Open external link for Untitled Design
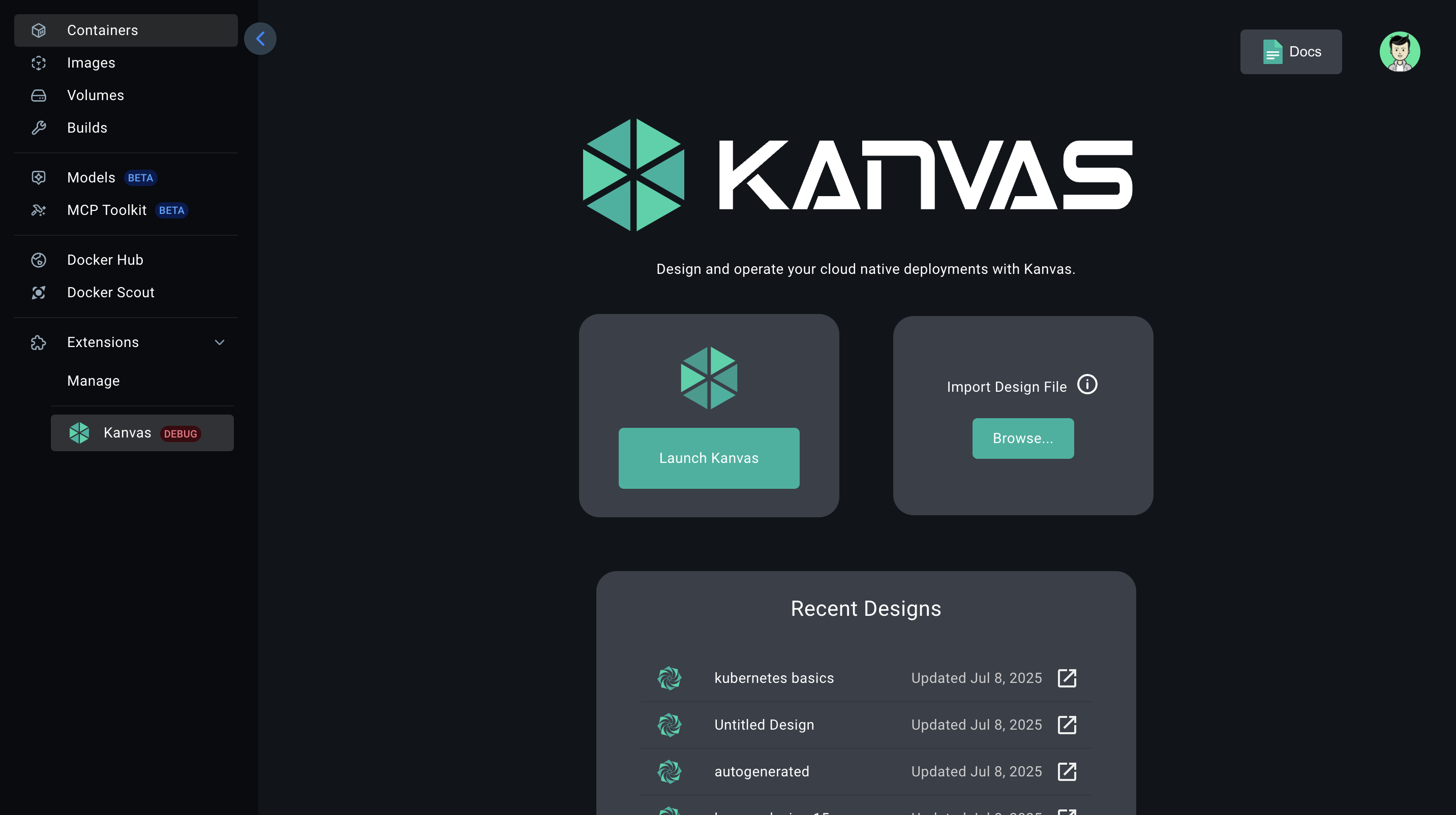The image size is (1456, 815). coord(1067,725)
